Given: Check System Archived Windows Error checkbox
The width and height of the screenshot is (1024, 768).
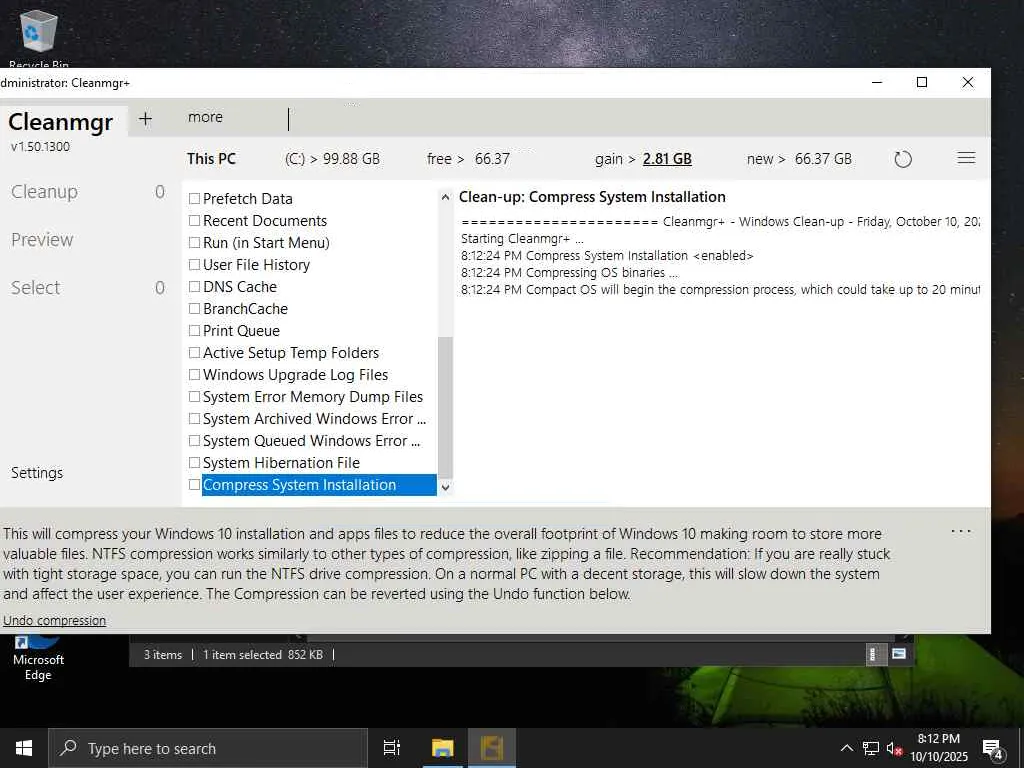Looking at the screenshot, I should (x=194, y=419).
